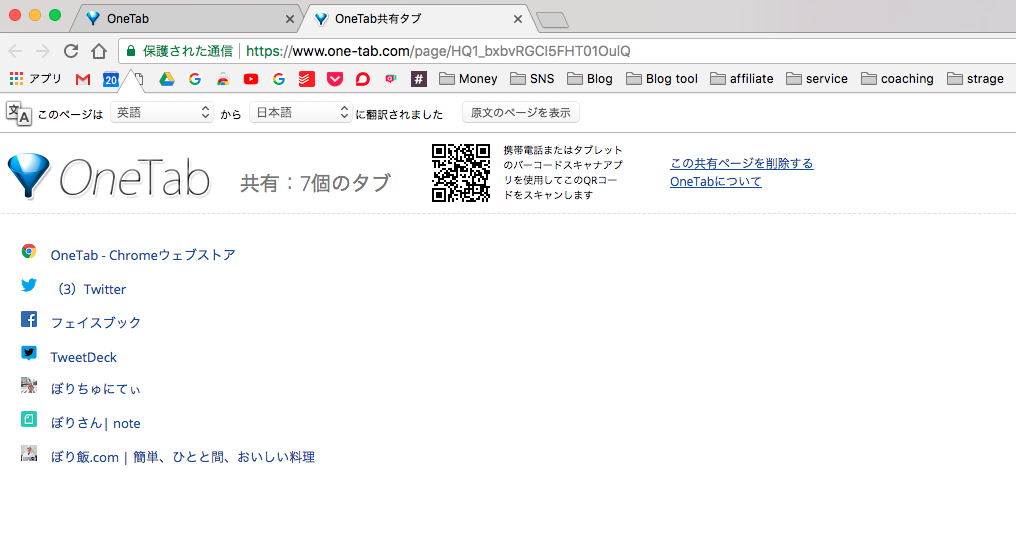The width and height of the screenshot is (1016, 558).
Task: Click the QR code image
Action: [x=461, y=173]
